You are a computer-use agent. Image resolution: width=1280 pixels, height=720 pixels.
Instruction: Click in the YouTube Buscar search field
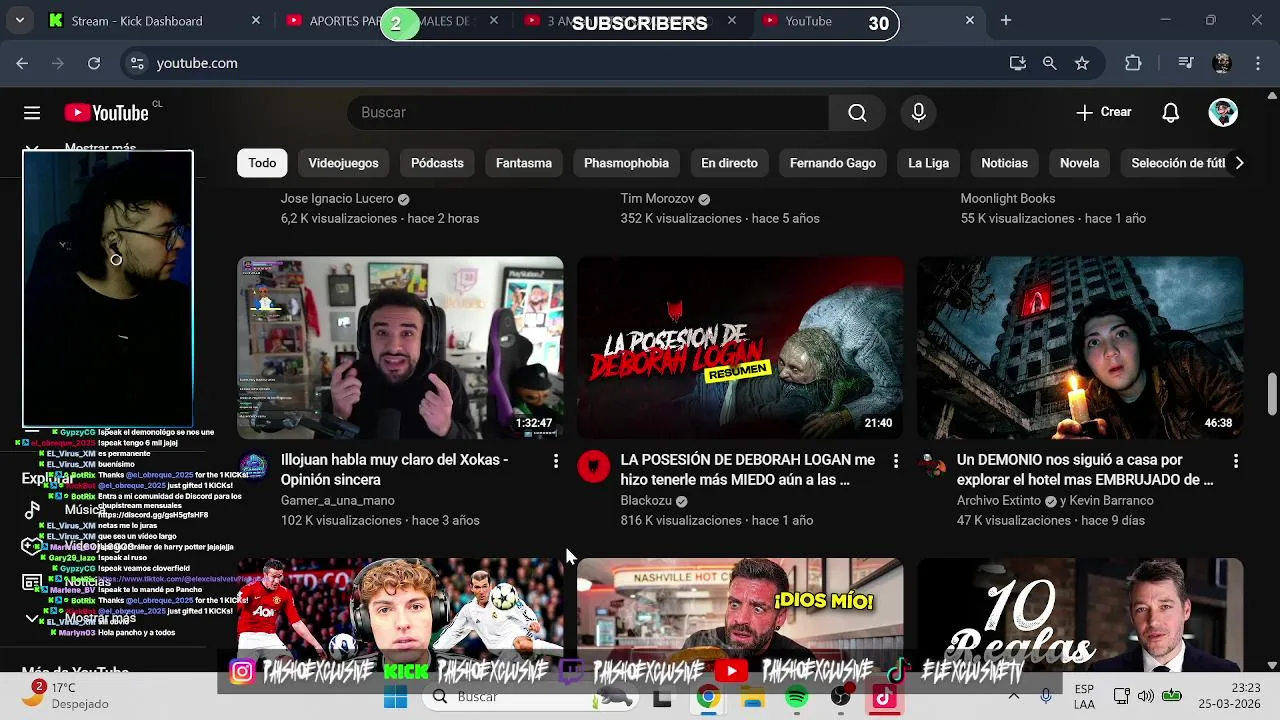(x=588, y=113)
